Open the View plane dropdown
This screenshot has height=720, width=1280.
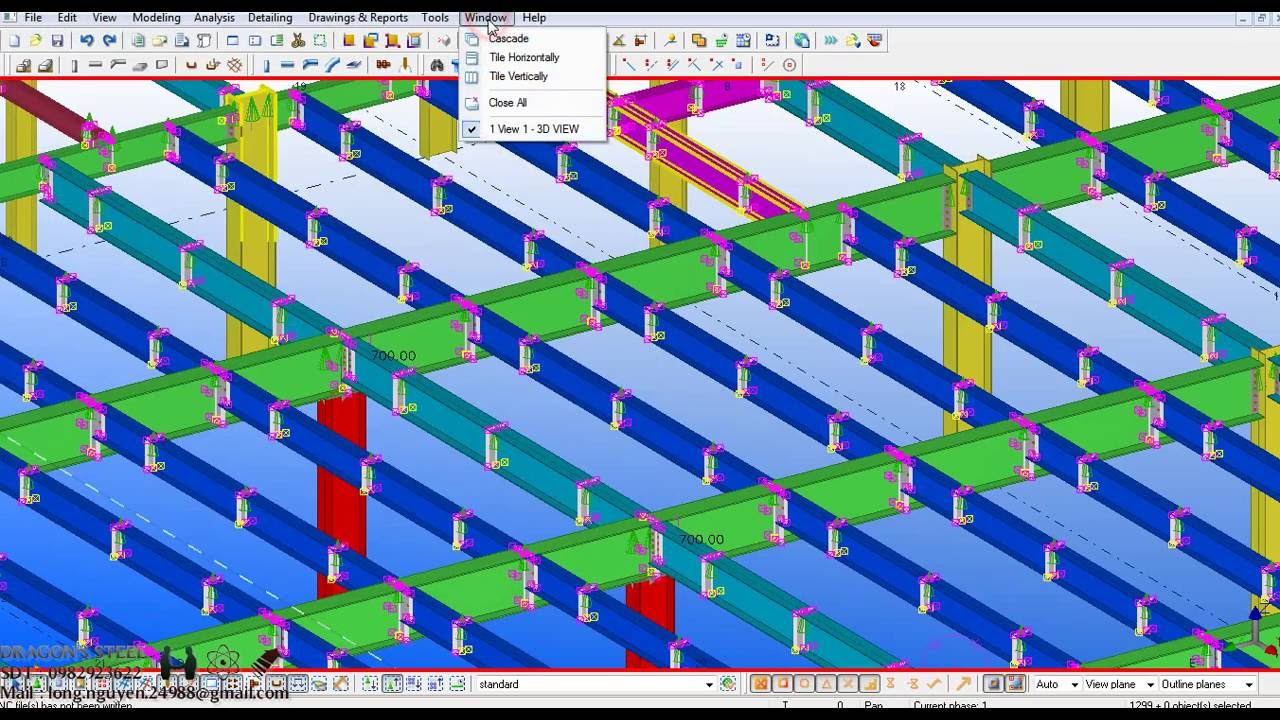click(1118, 684)
